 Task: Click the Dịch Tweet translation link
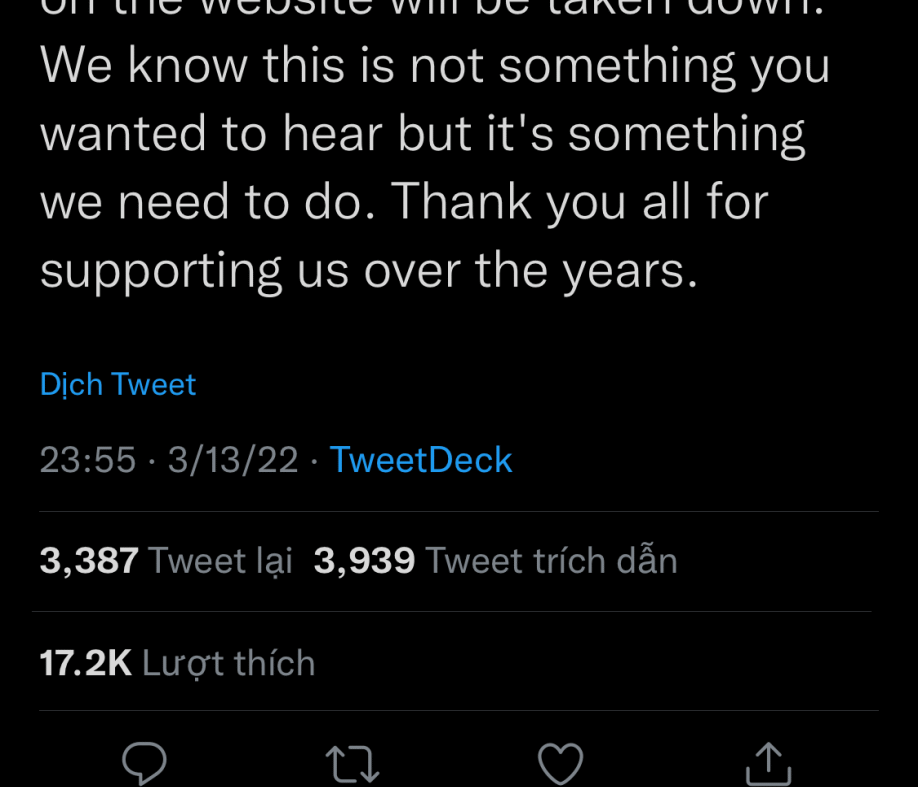tap(118, 384)
